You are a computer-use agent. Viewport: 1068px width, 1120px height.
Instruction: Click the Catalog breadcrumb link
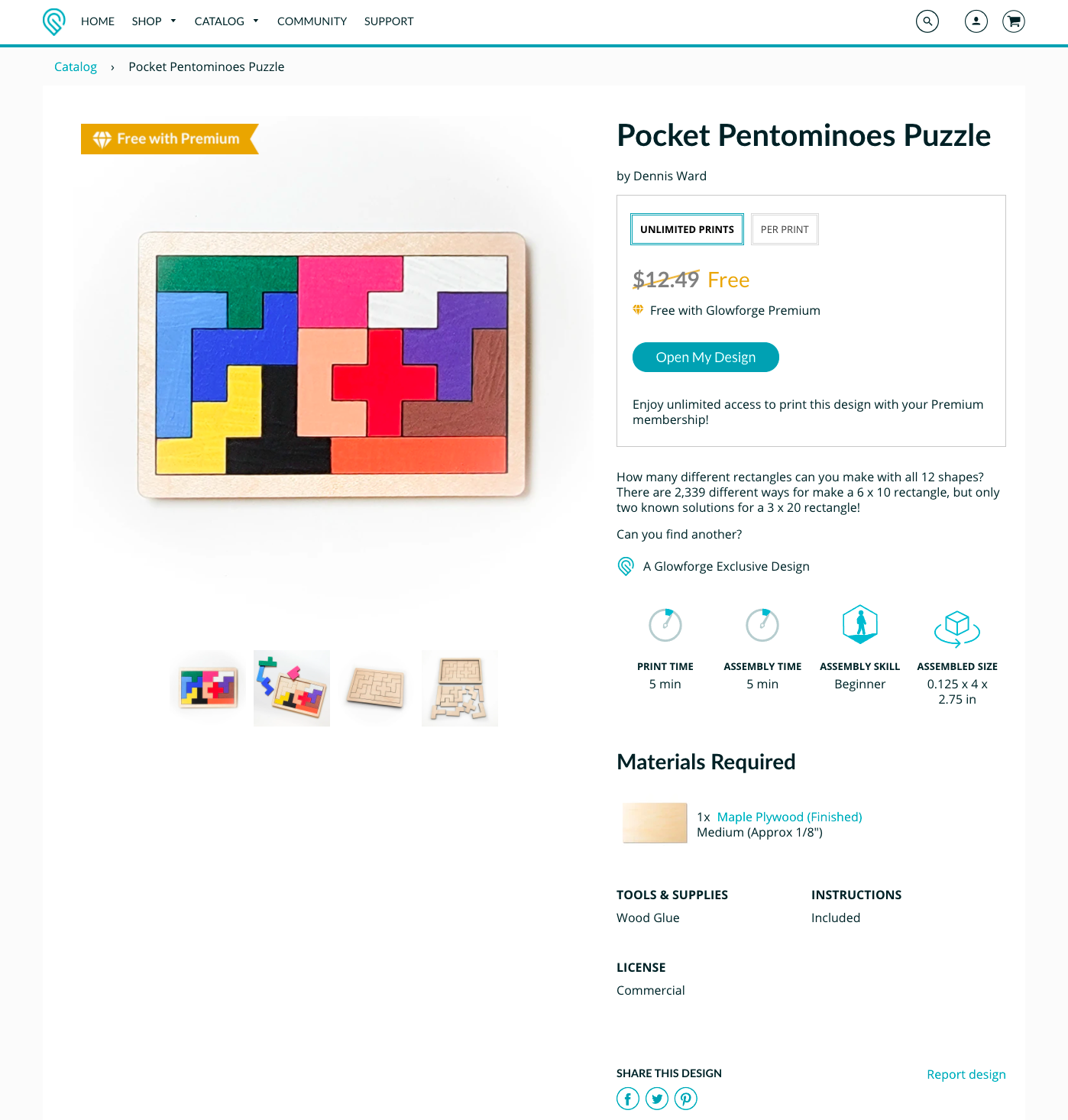(76, 66)
